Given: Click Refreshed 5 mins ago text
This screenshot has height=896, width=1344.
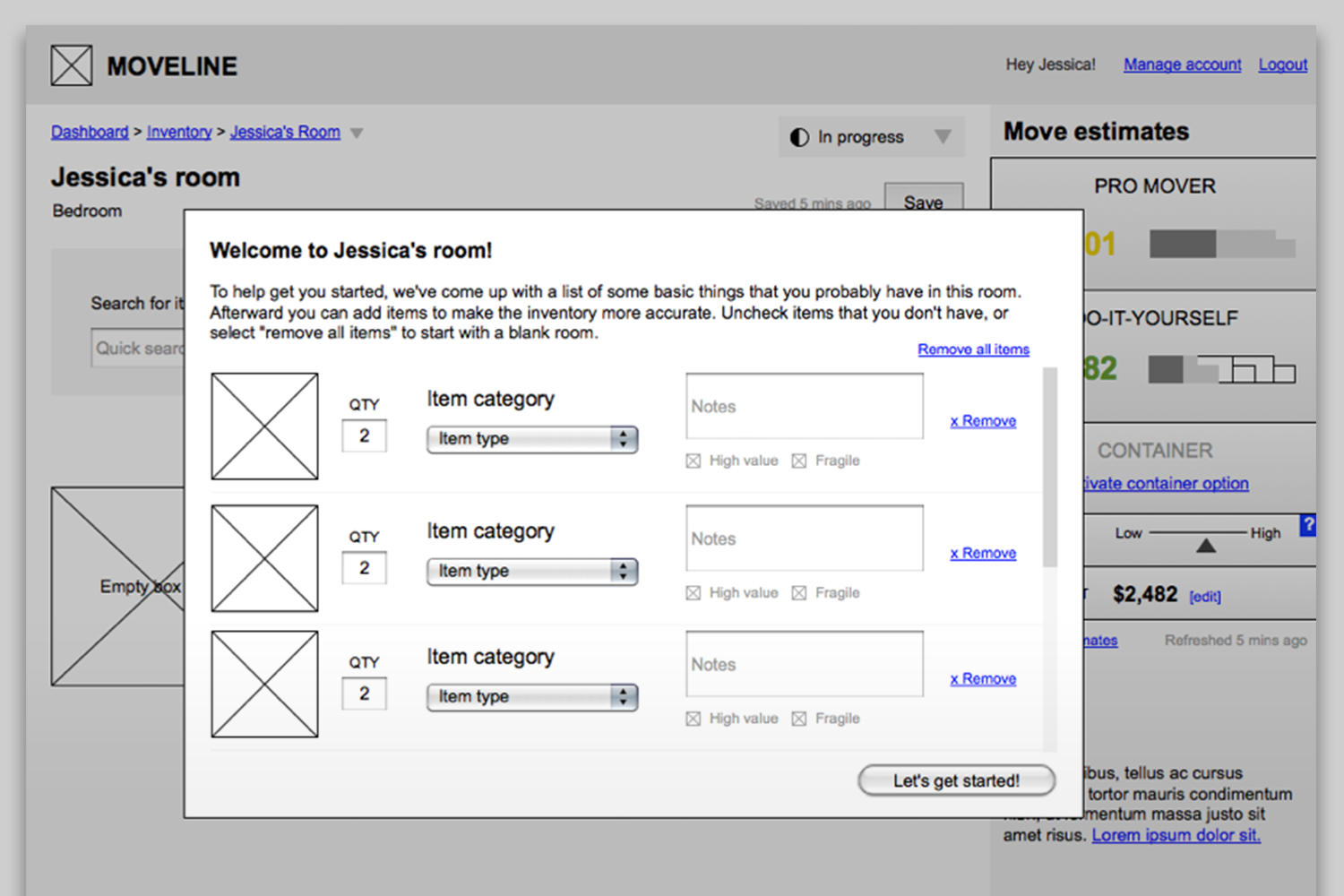Looking at the screenshot, I should coord(1236,641).
